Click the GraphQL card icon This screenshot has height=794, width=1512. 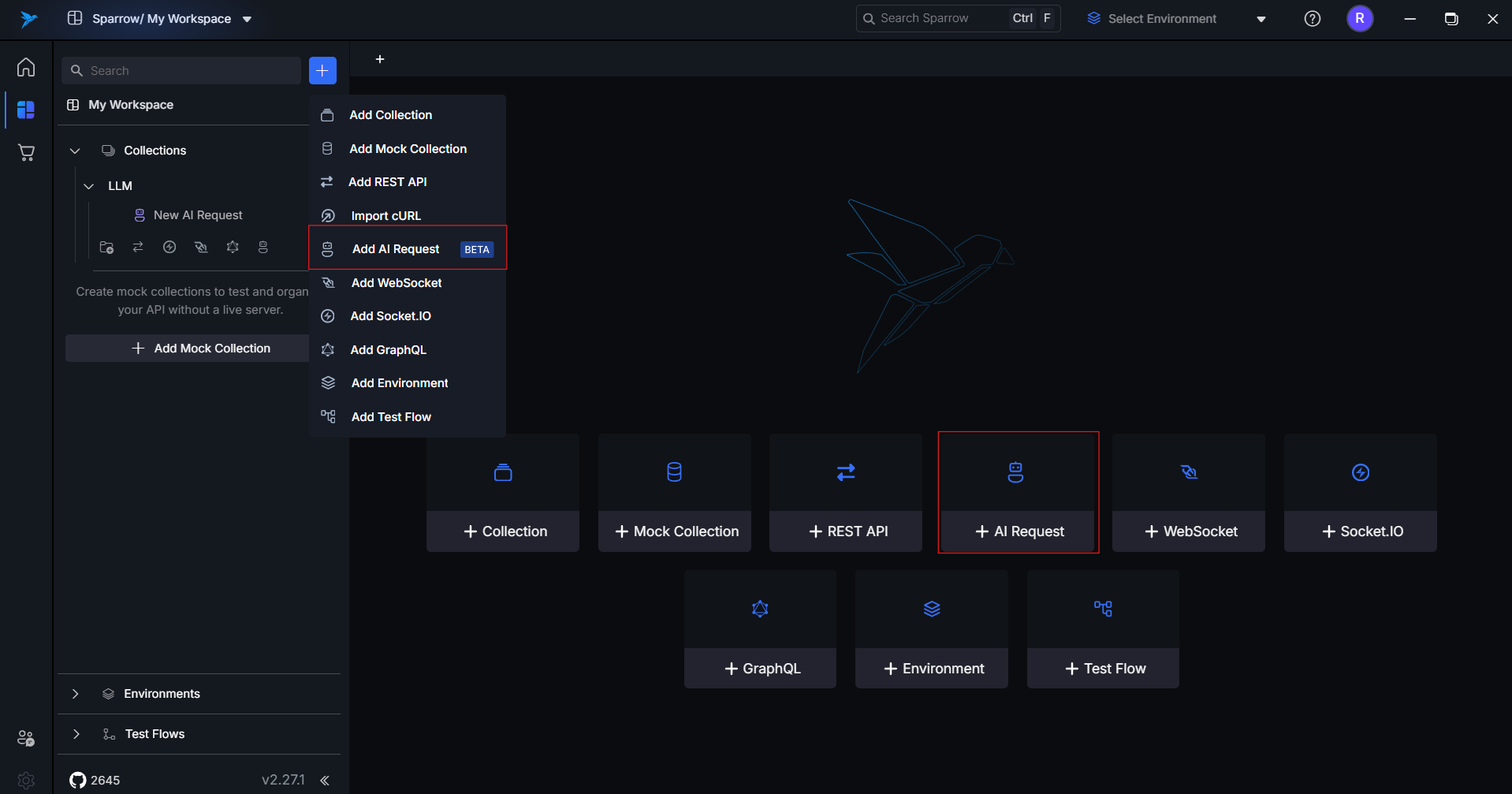pyautogui.click(x=760, y=609)
